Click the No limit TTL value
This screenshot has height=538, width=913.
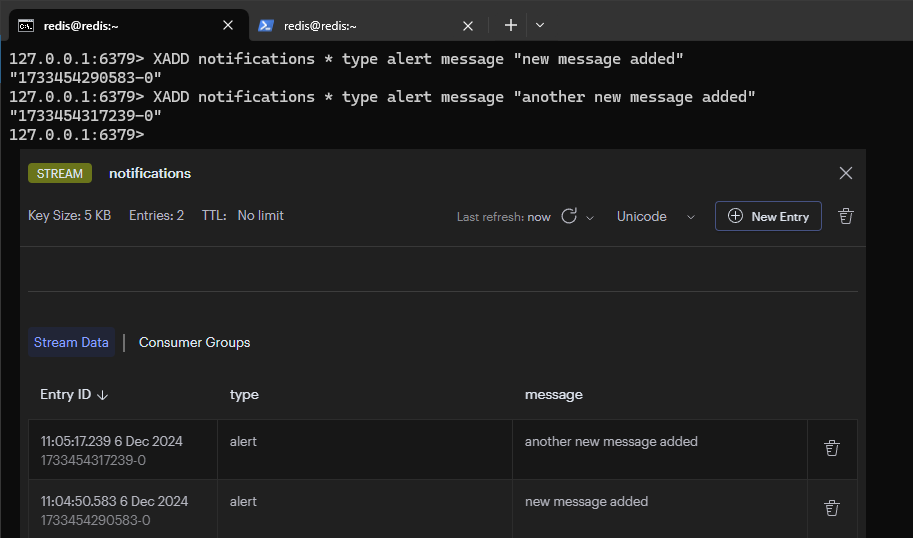pos(260,215)
